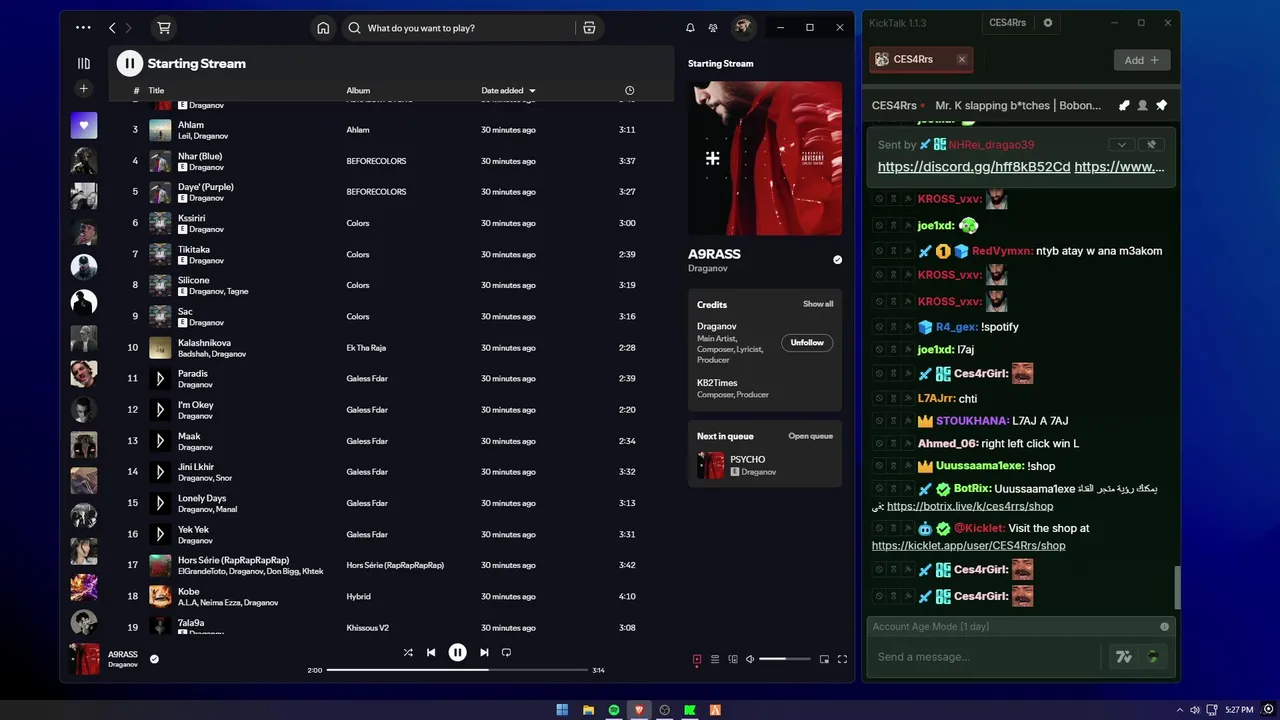Open Browse icon in search bar

tap(589, 28)
